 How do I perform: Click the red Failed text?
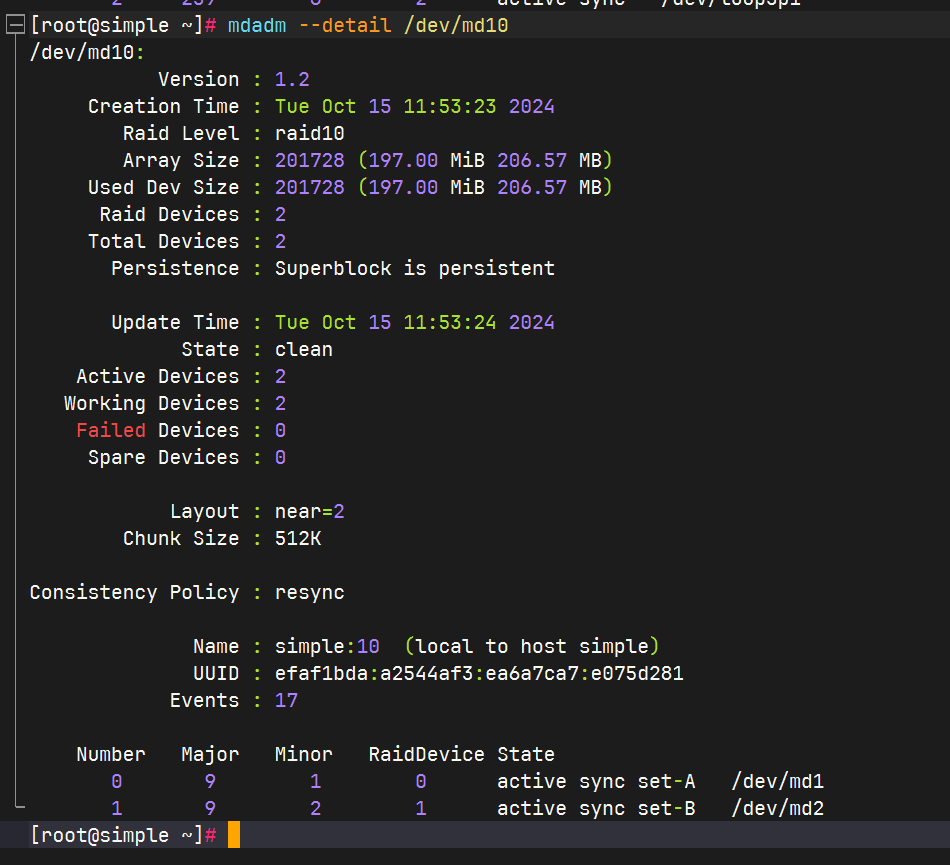tap(111, 430)
